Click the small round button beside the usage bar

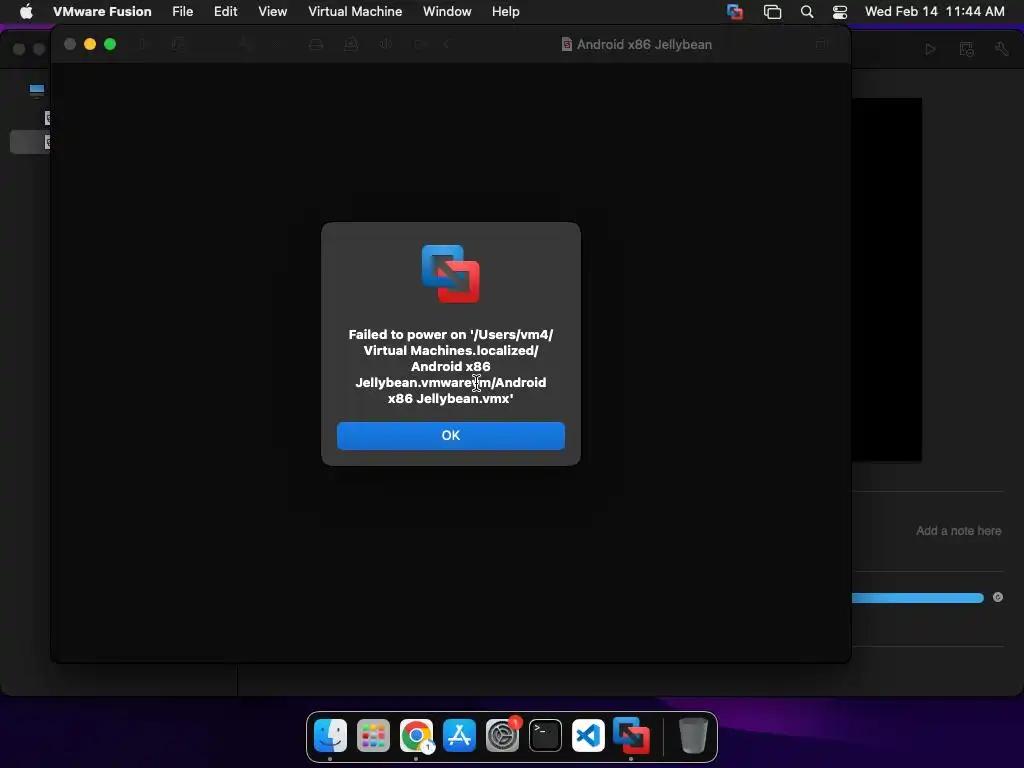[x=998, y=598]
